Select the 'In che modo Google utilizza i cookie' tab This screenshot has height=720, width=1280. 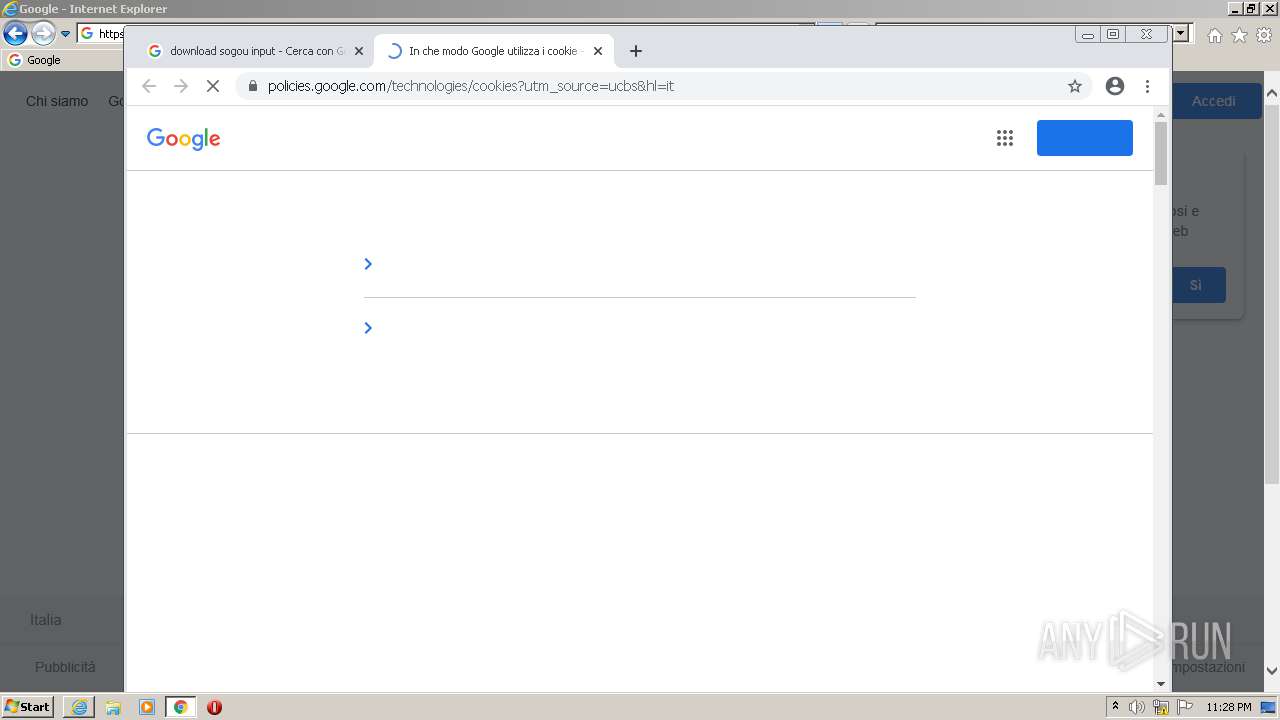(494, 51)
